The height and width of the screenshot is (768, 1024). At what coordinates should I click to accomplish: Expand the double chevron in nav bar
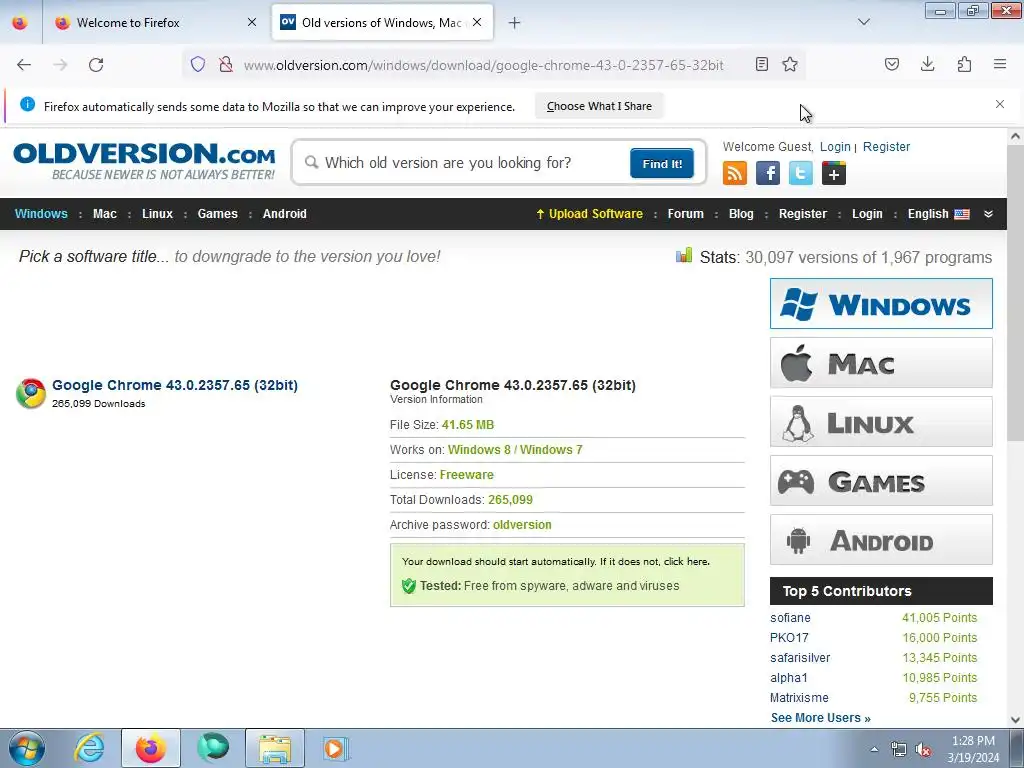(x=988, y=214)
